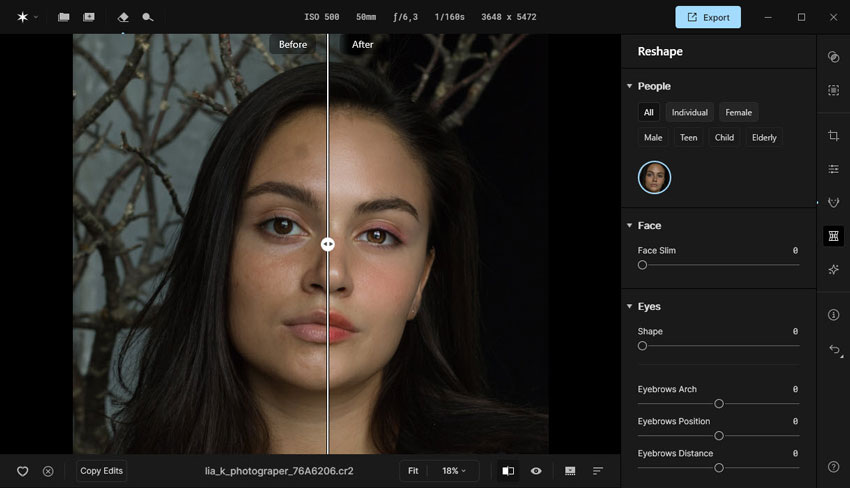Click the filename lia_k_photograper_76A6206.cr2
Image resolution: width=850 pixels, height=488 pixels.
[279, 471]
